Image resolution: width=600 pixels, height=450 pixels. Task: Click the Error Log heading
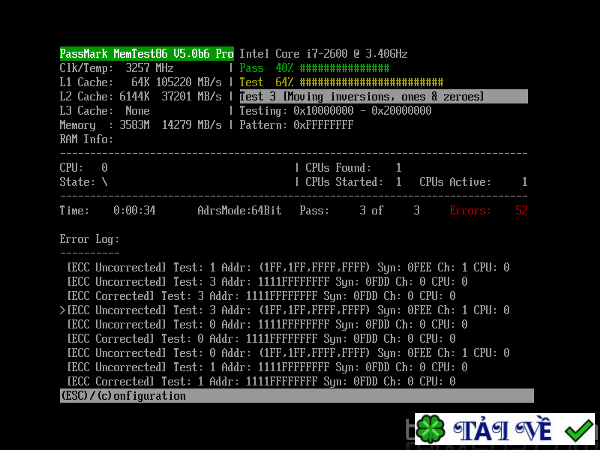click(x=90, y=239)
